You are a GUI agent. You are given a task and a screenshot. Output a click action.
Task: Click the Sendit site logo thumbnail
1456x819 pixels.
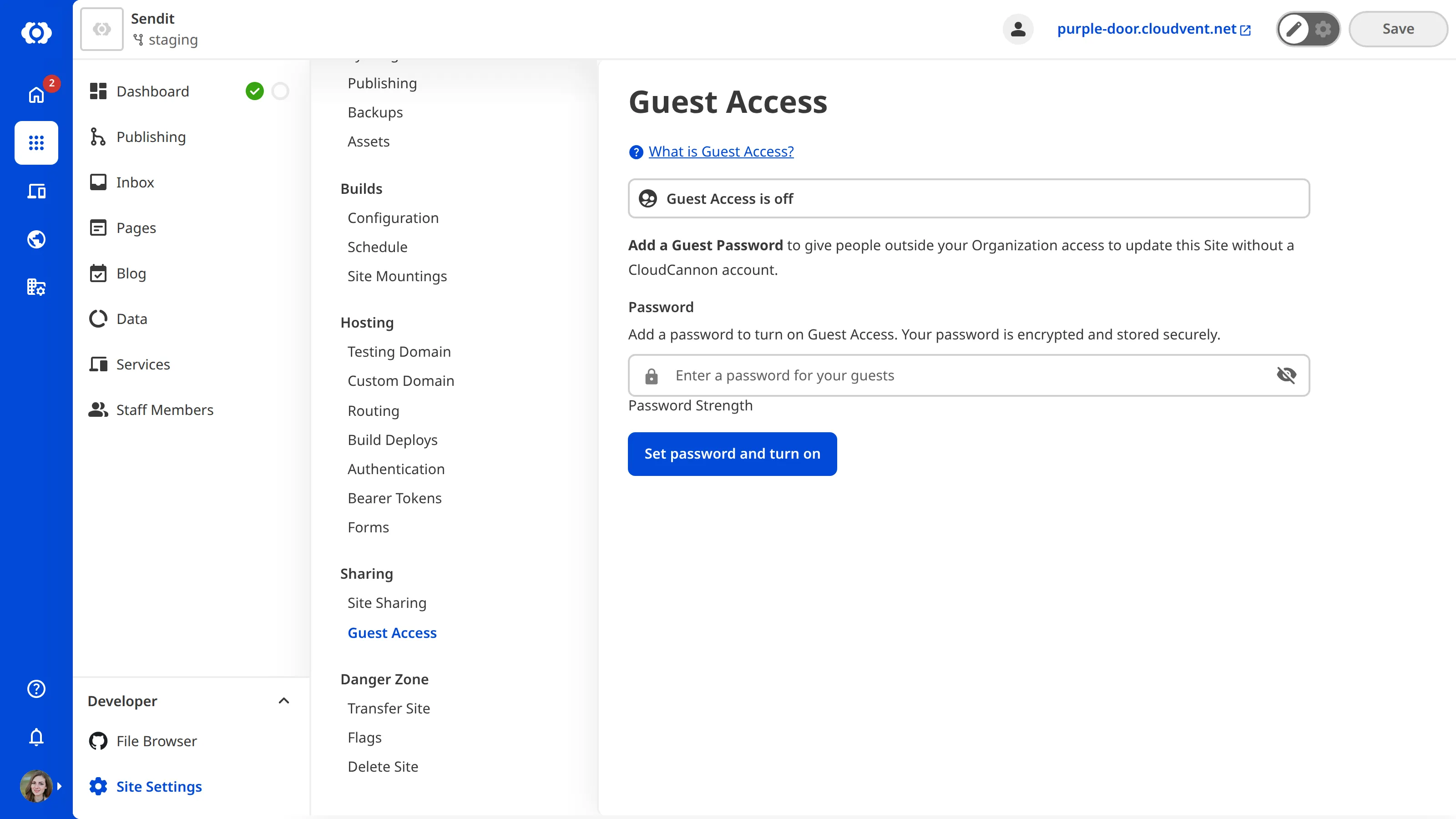[102, 29]
